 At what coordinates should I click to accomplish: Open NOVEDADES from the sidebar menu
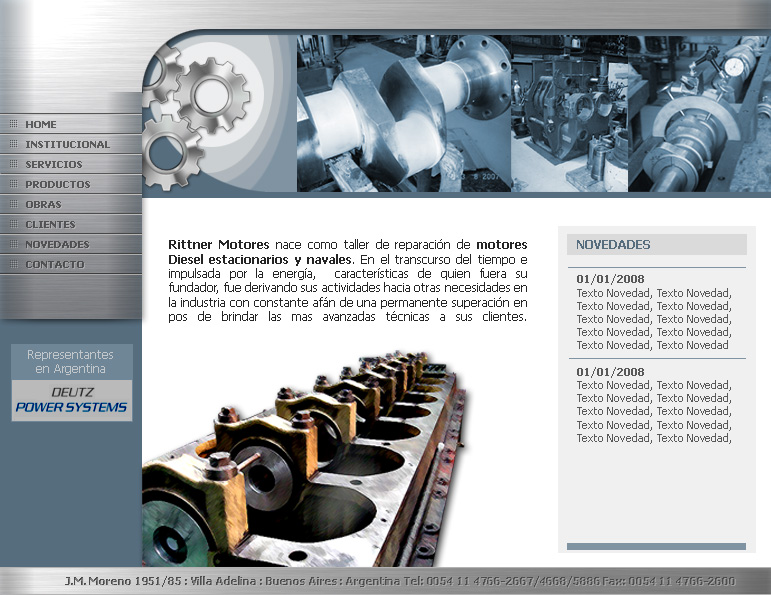pyautogui.click(x=71, y=244)
